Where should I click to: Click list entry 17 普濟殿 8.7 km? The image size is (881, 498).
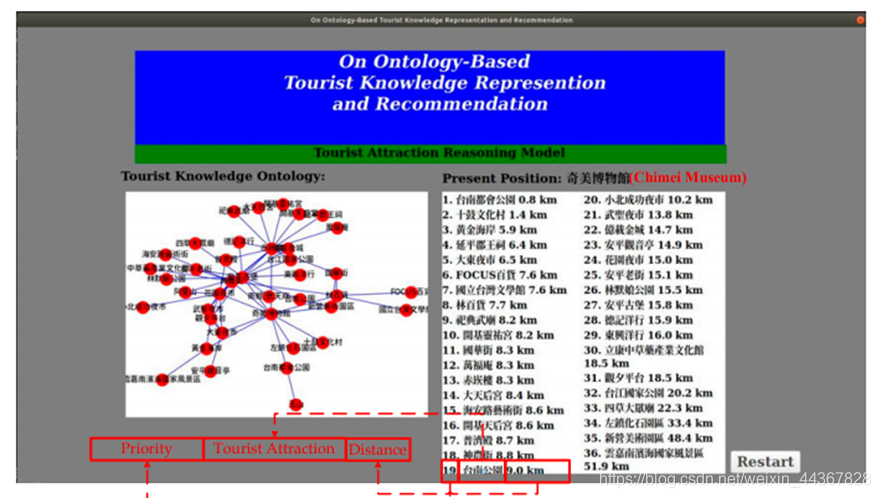pyautogui.click(x=488, y=441)
